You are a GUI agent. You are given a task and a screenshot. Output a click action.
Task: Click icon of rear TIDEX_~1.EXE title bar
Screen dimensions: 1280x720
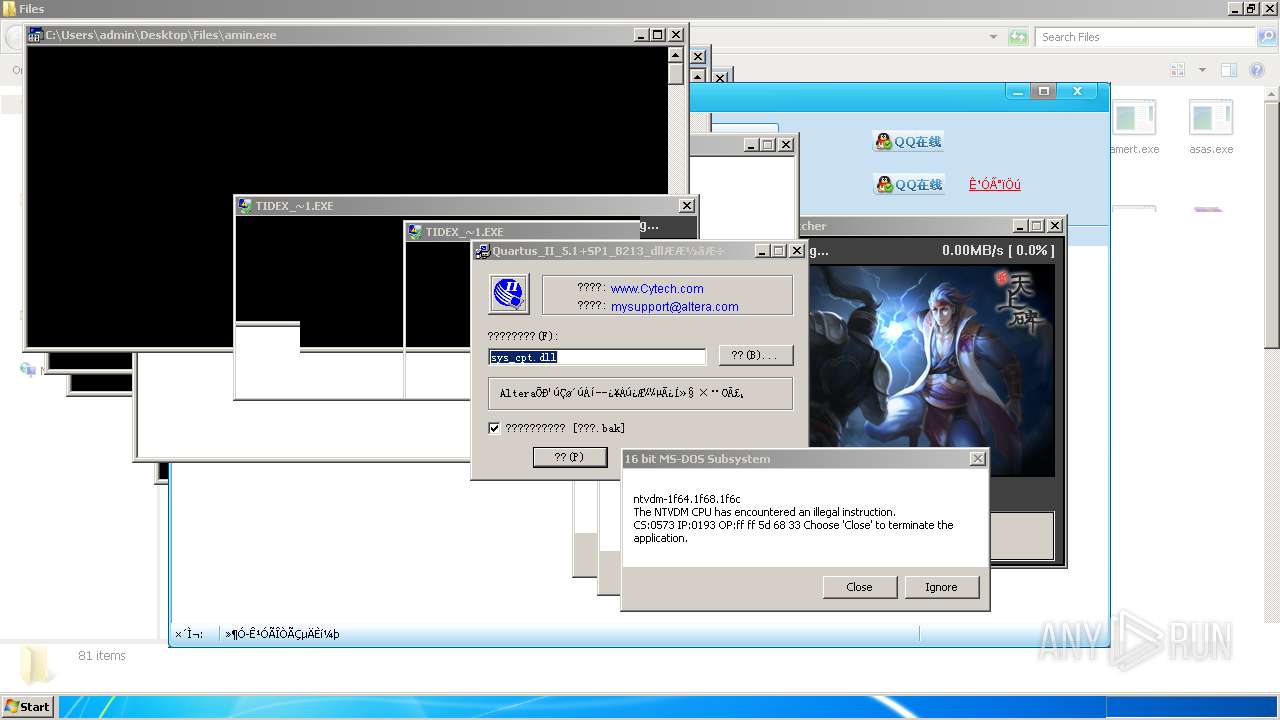(245, 206)
